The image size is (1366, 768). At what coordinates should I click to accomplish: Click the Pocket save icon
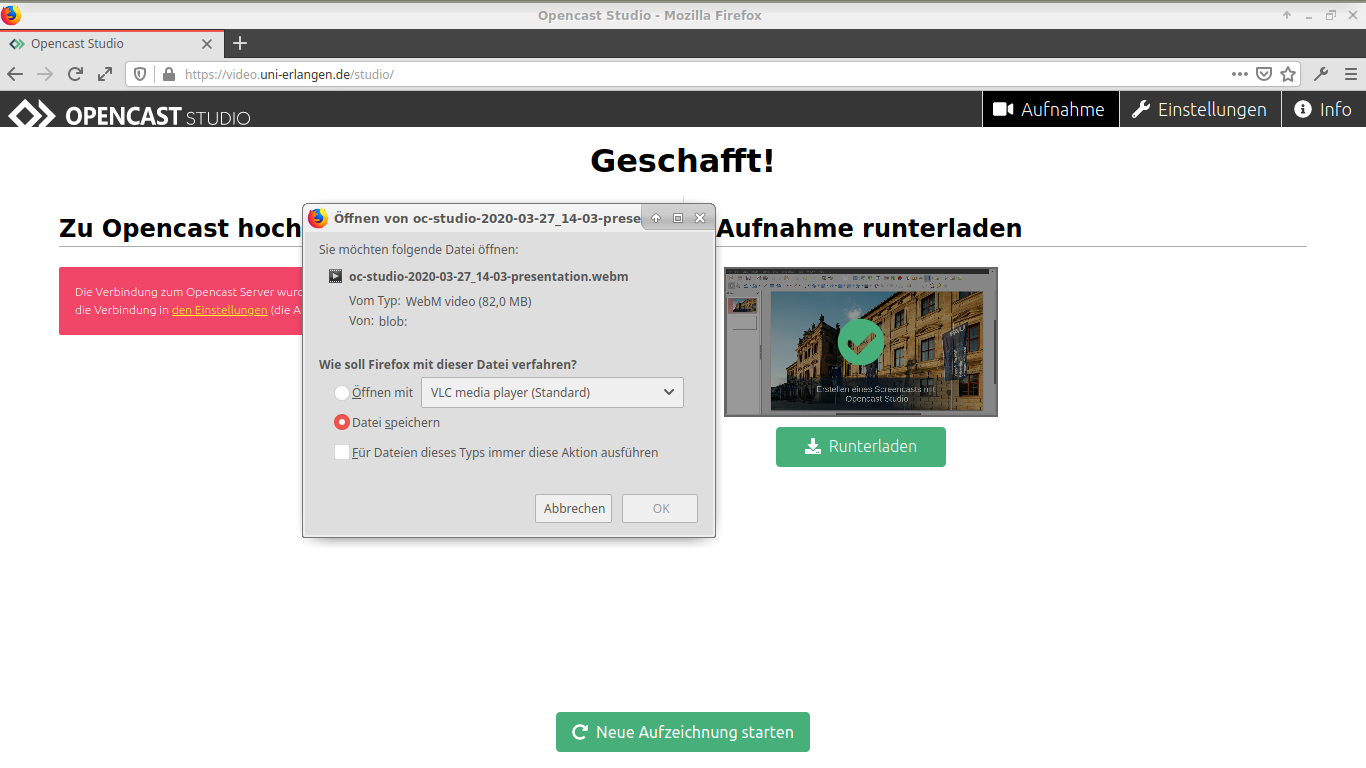1264,74
